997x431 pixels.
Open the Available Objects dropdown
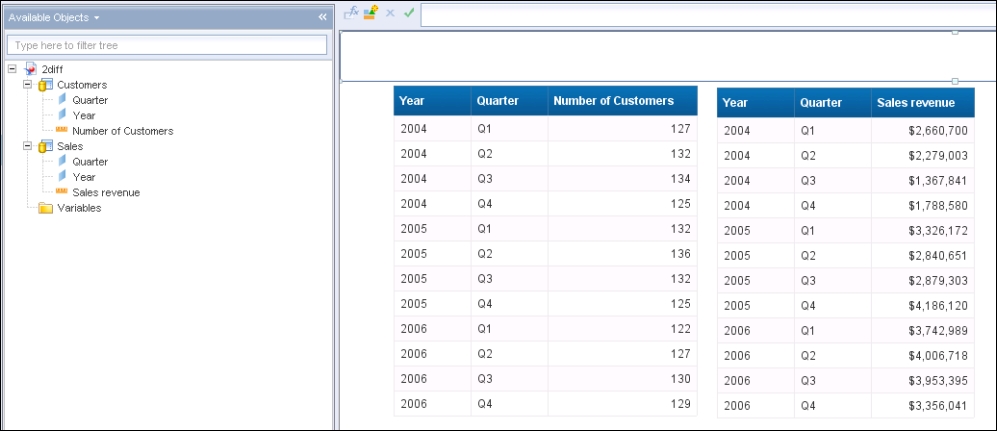[x=97, y=18]
